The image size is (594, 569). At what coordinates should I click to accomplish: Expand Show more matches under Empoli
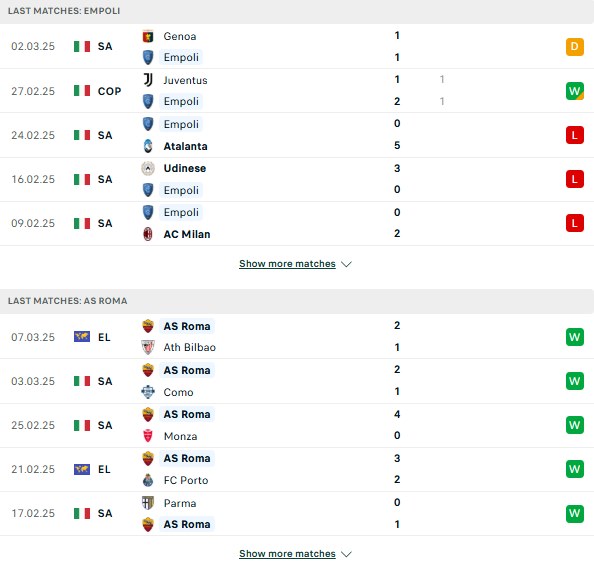[287, 264]
